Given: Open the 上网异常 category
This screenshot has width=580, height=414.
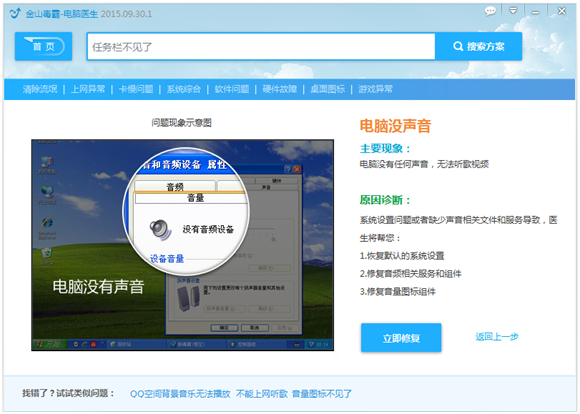Looking at the screenshot, I should (88, 89).
